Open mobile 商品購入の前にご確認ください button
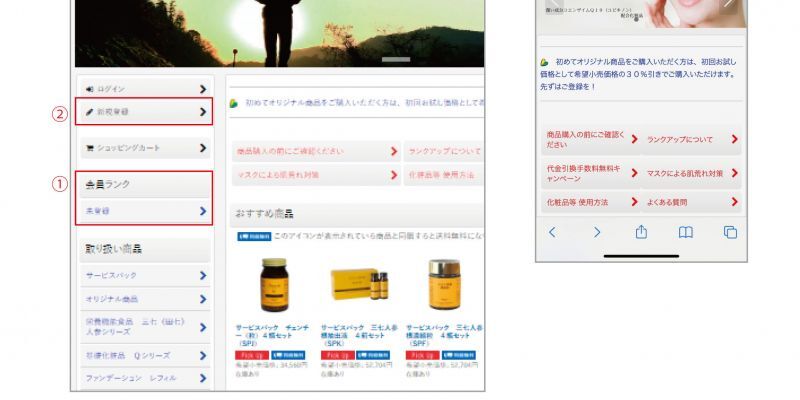Screen dimensions: 800x400 (x=591, y=139)
